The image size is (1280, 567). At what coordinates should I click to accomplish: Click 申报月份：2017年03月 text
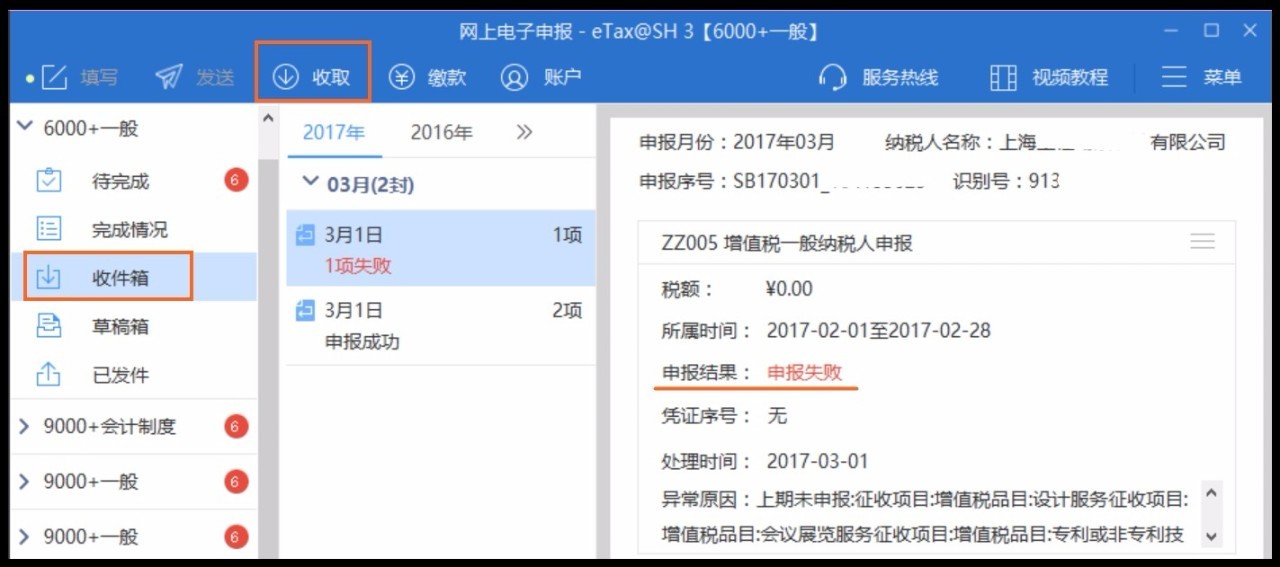point(737,142)
